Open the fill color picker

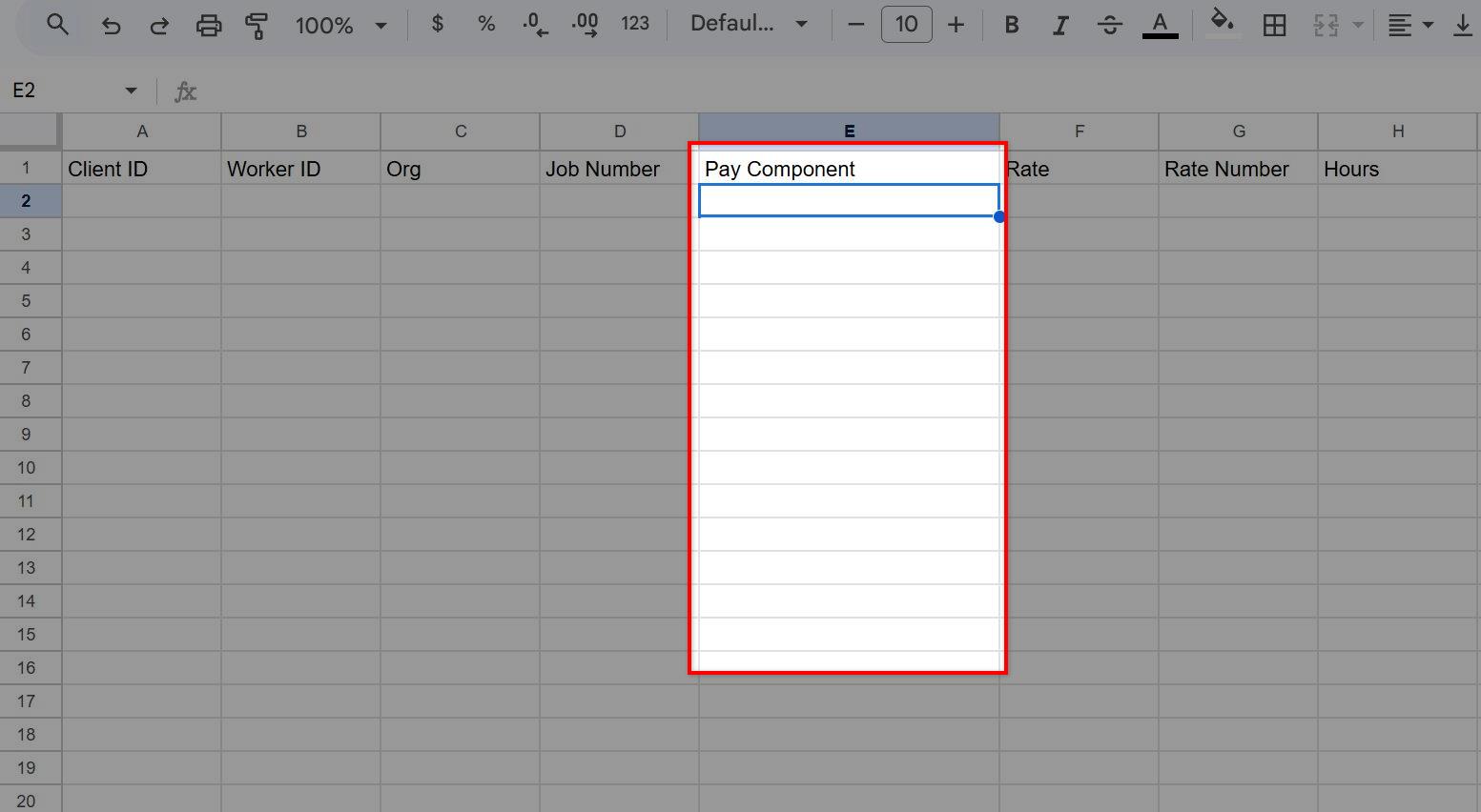(1222, 23)
